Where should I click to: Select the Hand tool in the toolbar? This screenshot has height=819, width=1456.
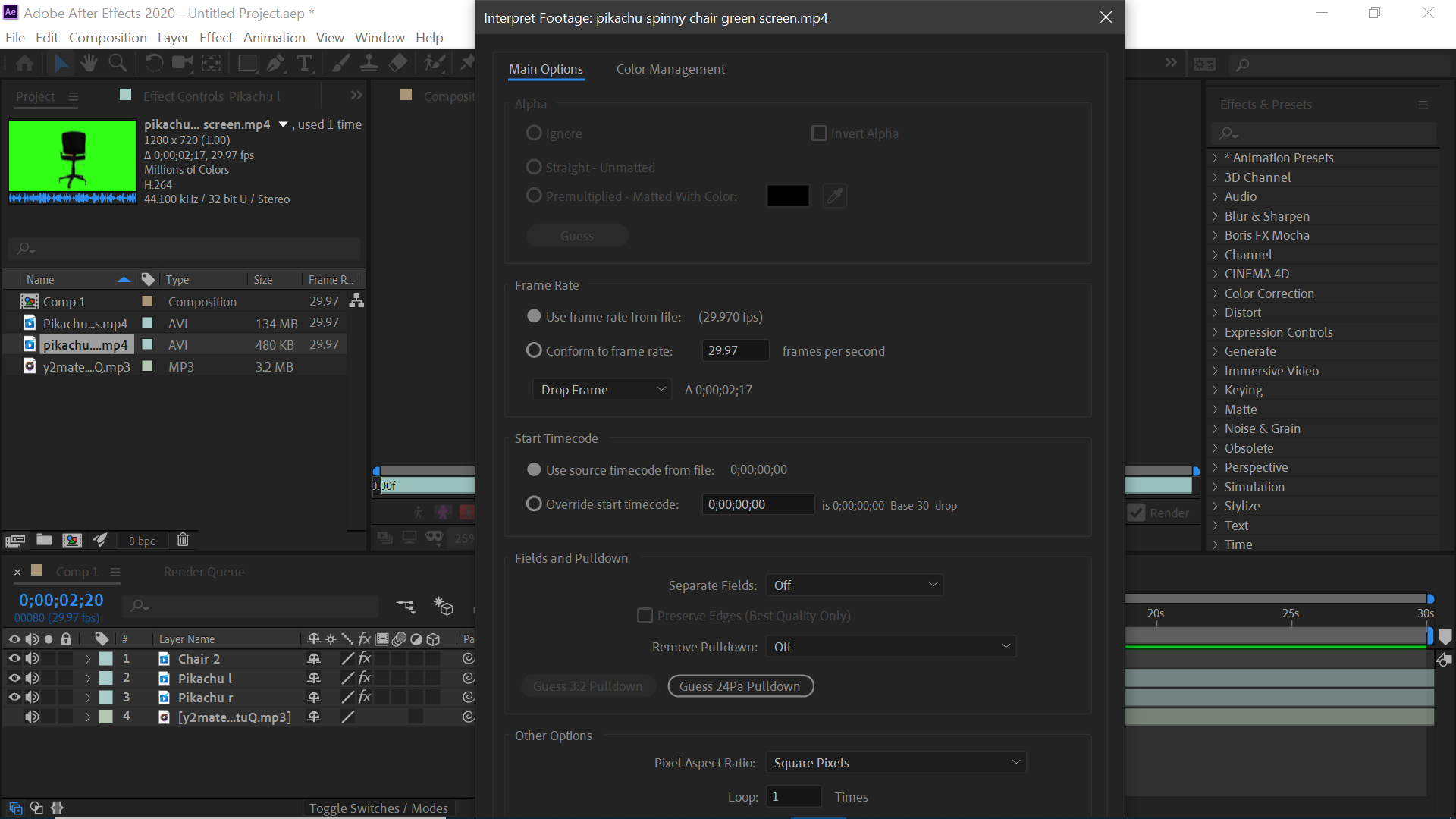tap(89, 63)
